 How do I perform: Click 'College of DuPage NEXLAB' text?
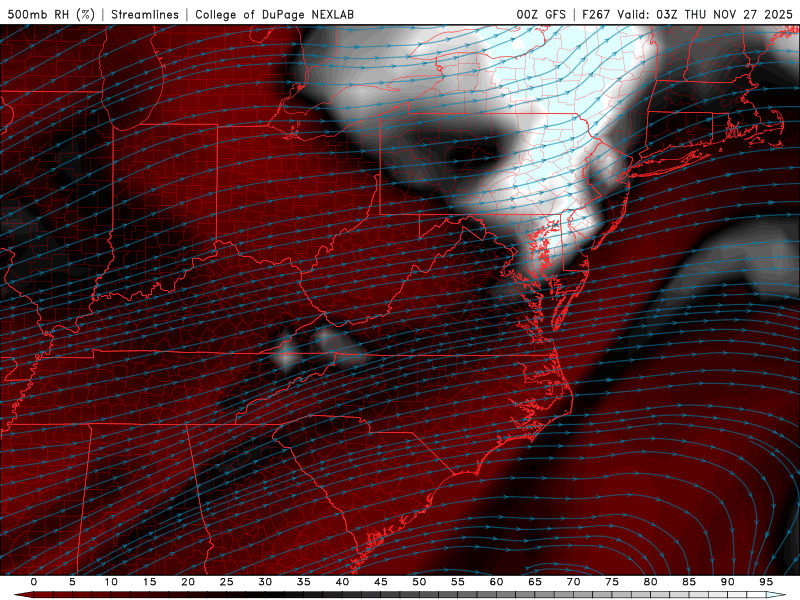click(274, 14)
